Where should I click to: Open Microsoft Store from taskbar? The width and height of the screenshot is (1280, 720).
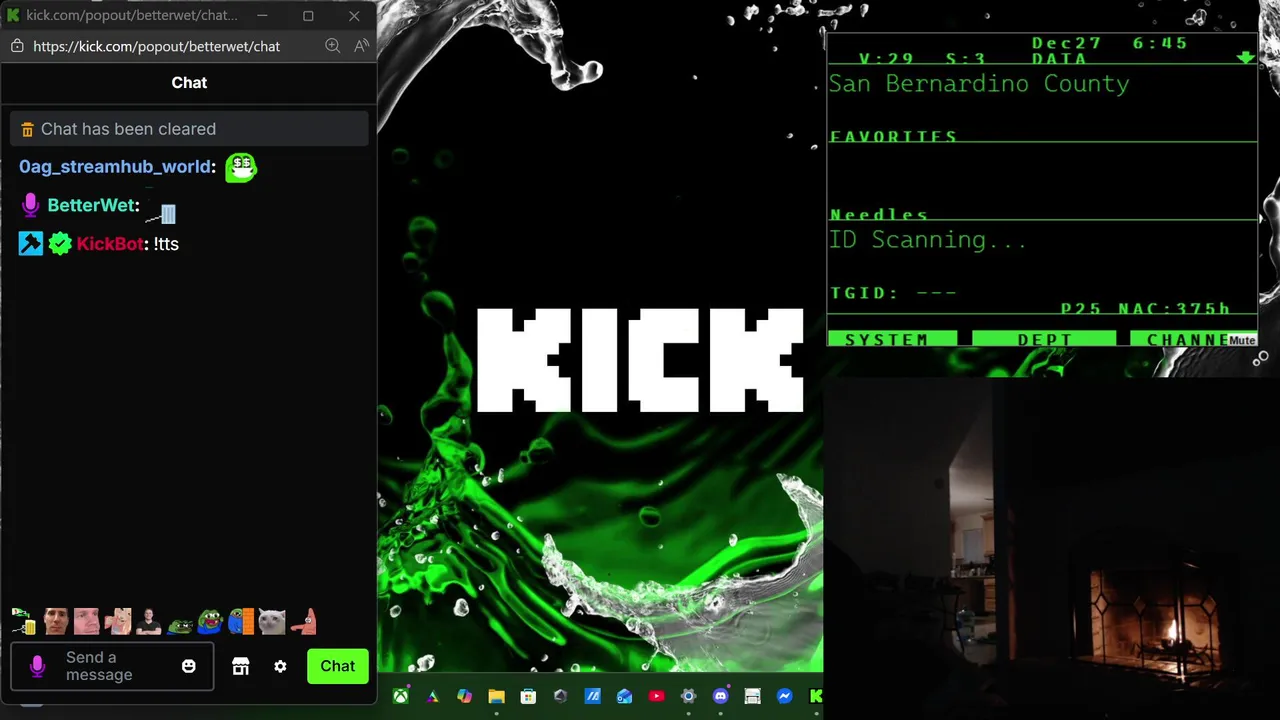528,696
